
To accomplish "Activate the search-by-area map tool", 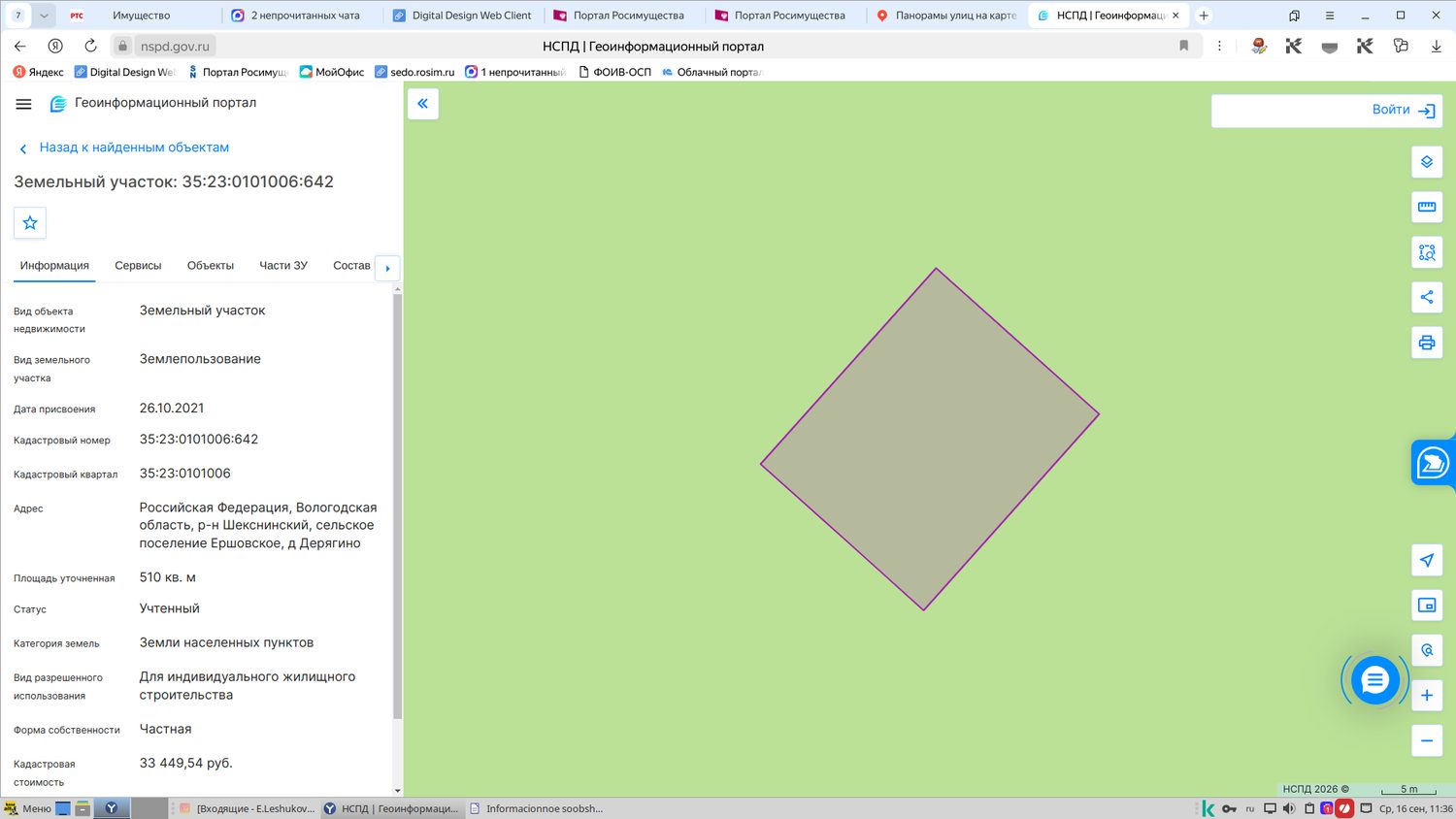I will tap(1427, 252).
